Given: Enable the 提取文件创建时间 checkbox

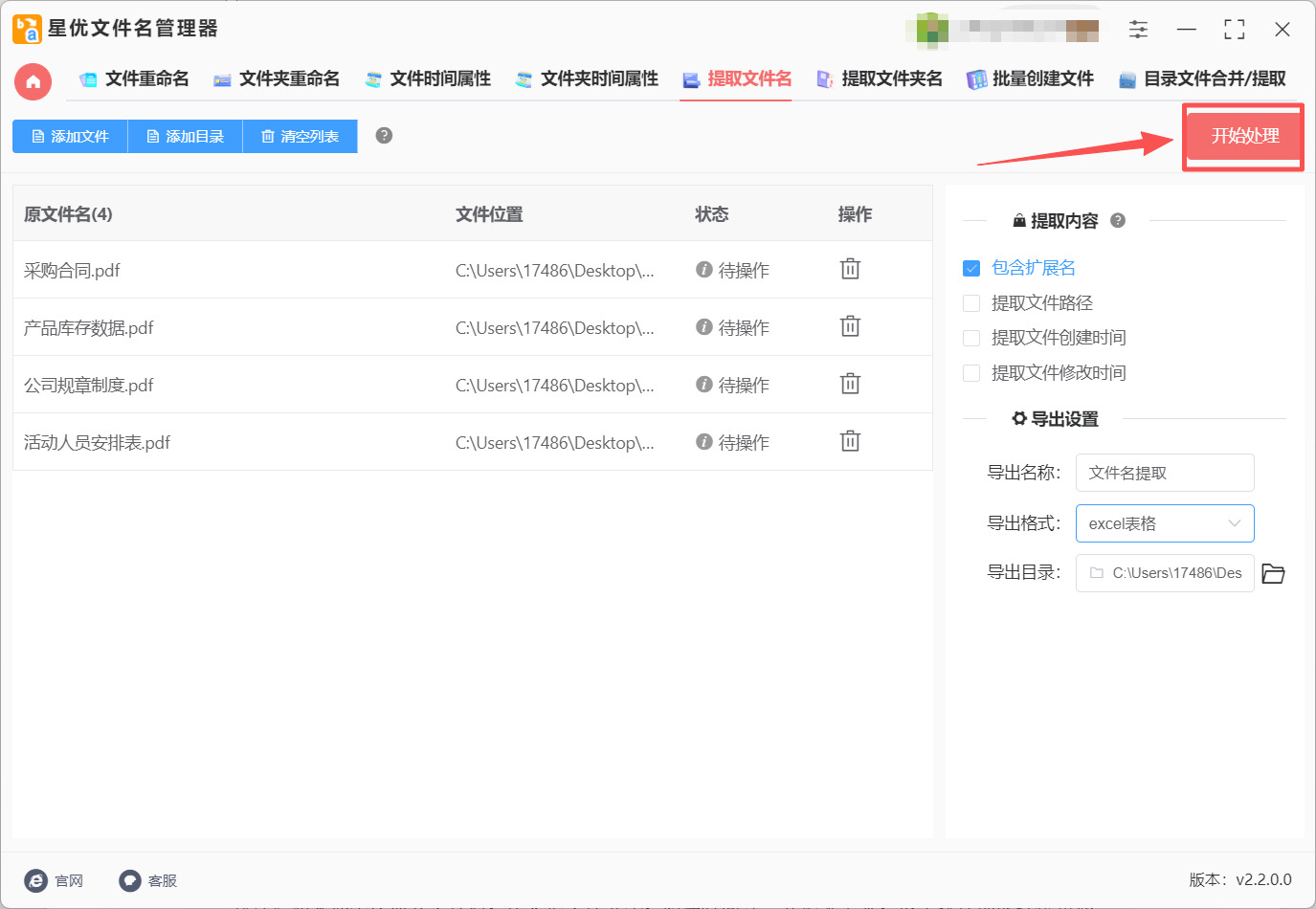Looking at the screenshot, I should 971,338.
